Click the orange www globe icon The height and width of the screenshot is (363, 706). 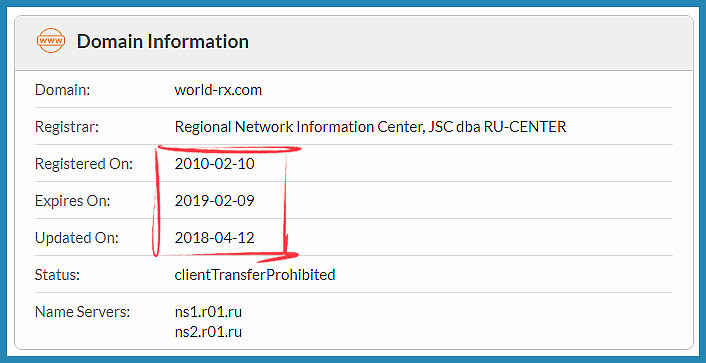tap(51, 41)
